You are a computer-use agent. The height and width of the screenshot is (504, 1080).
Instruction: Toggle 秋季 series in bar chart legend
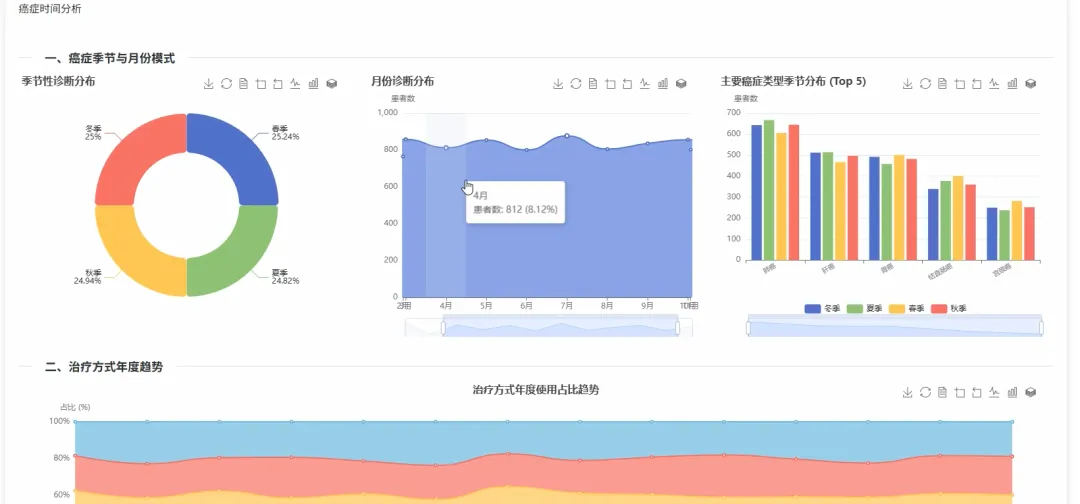948,308
